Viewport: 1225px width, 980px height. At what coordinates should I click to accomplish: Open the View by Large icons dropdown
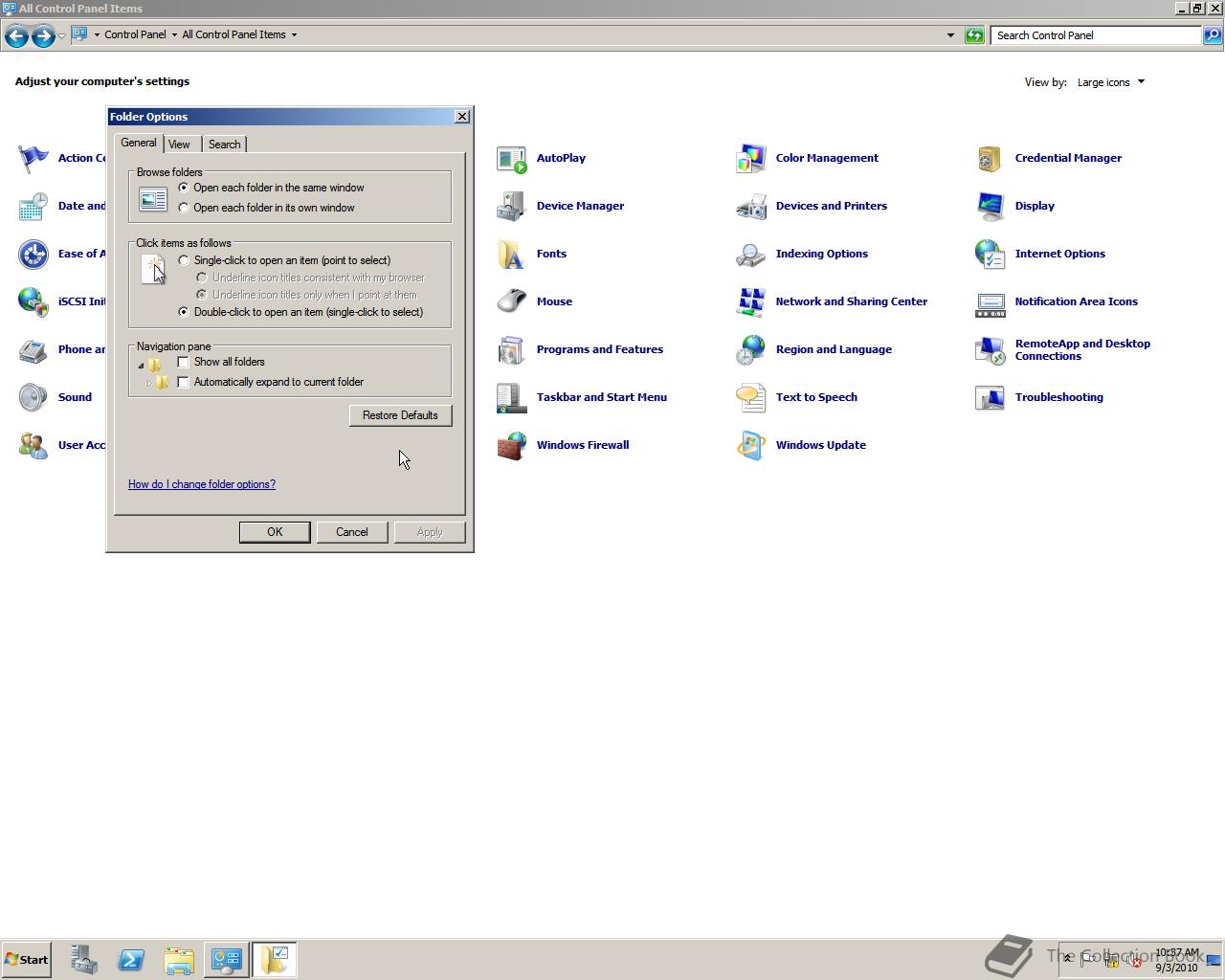pyautogui.click(x=1111, y=82)
